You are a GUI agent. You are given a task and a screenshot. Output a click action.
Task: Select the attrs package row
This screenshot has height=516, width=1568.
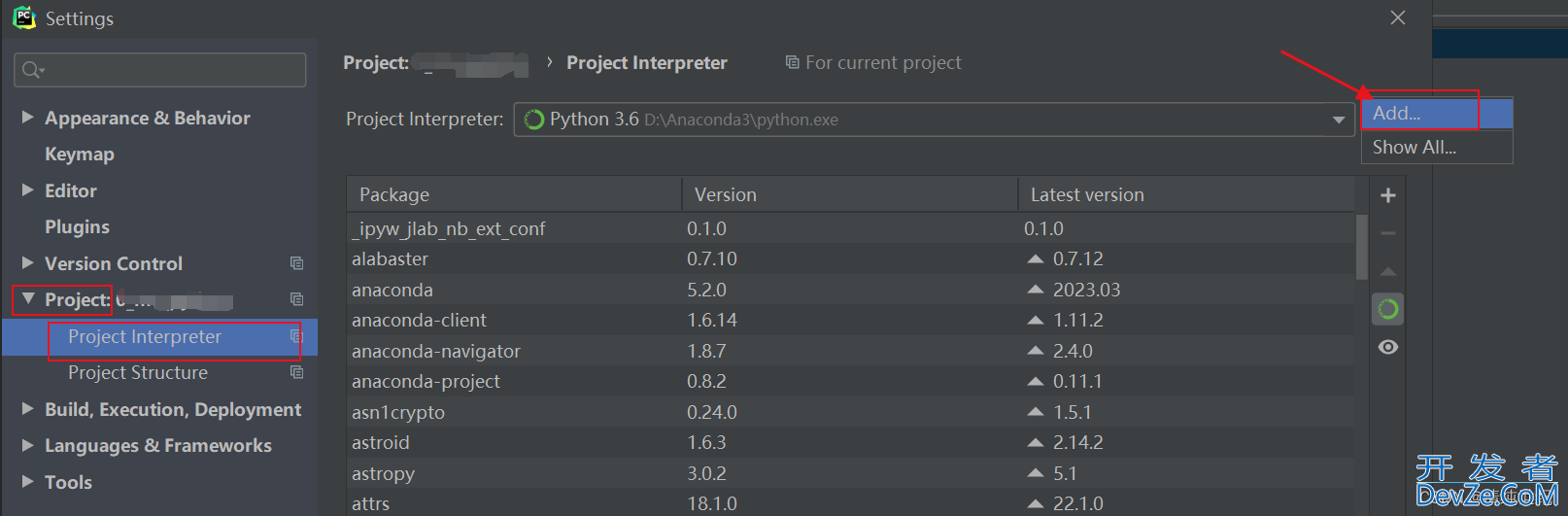[850, 503]
